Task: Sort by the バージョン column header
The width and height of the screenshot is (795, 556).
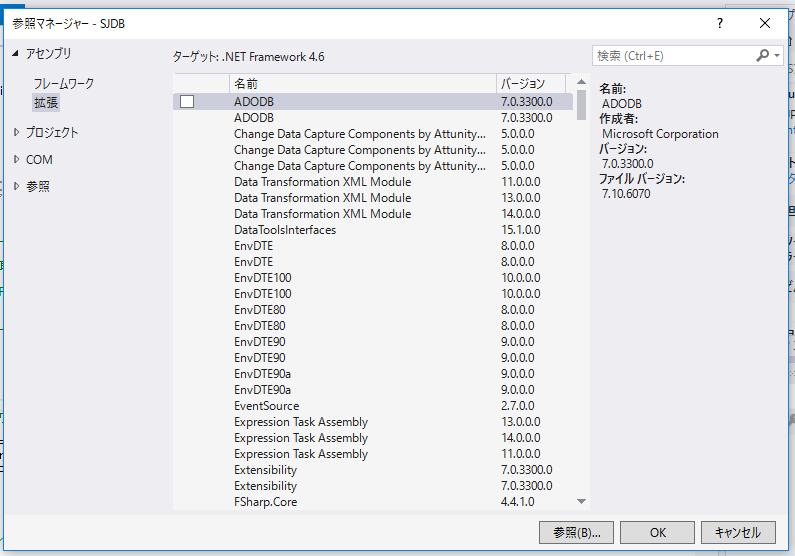Action: coord(531,84)
